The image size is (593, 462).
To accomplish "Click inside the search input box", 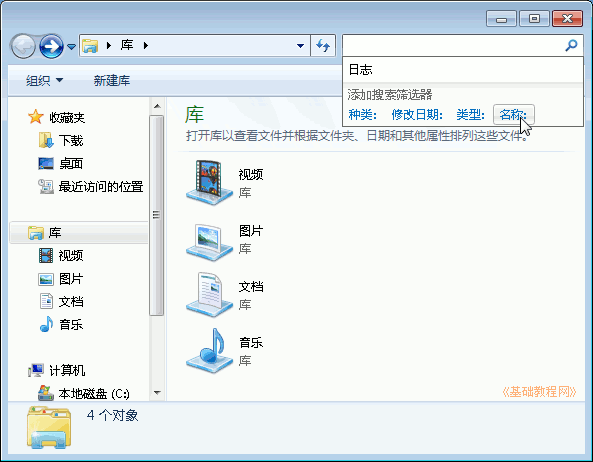I will (453, 45).
